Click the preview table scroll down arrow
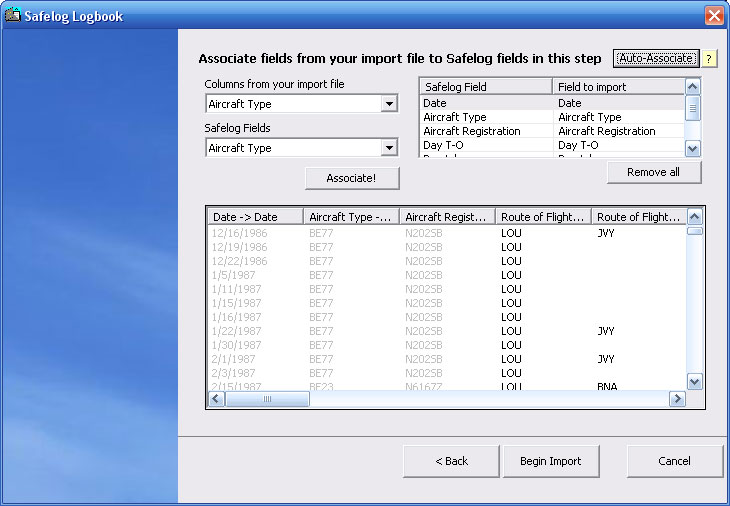This screenshot has width=730, height=506. [695, 382]
